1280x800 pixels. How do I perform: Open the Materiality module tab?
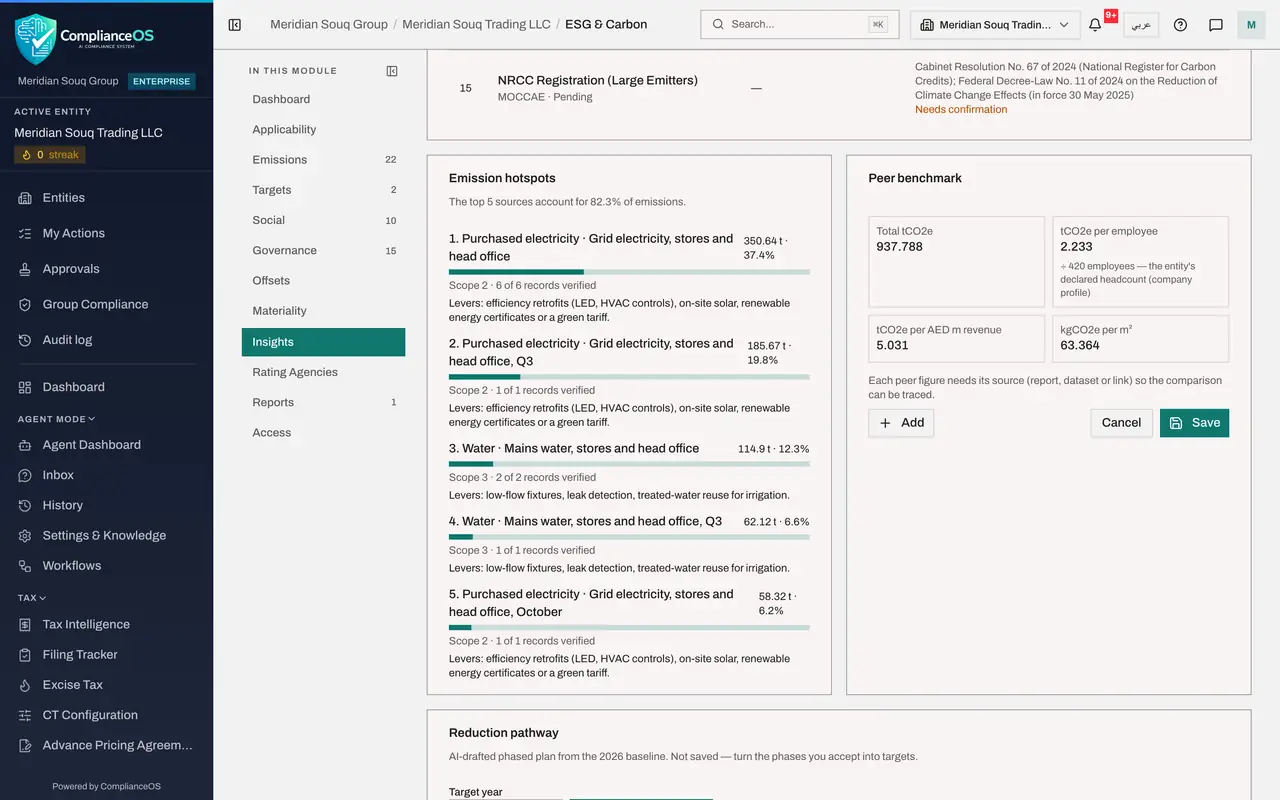[x=323, y=311]
